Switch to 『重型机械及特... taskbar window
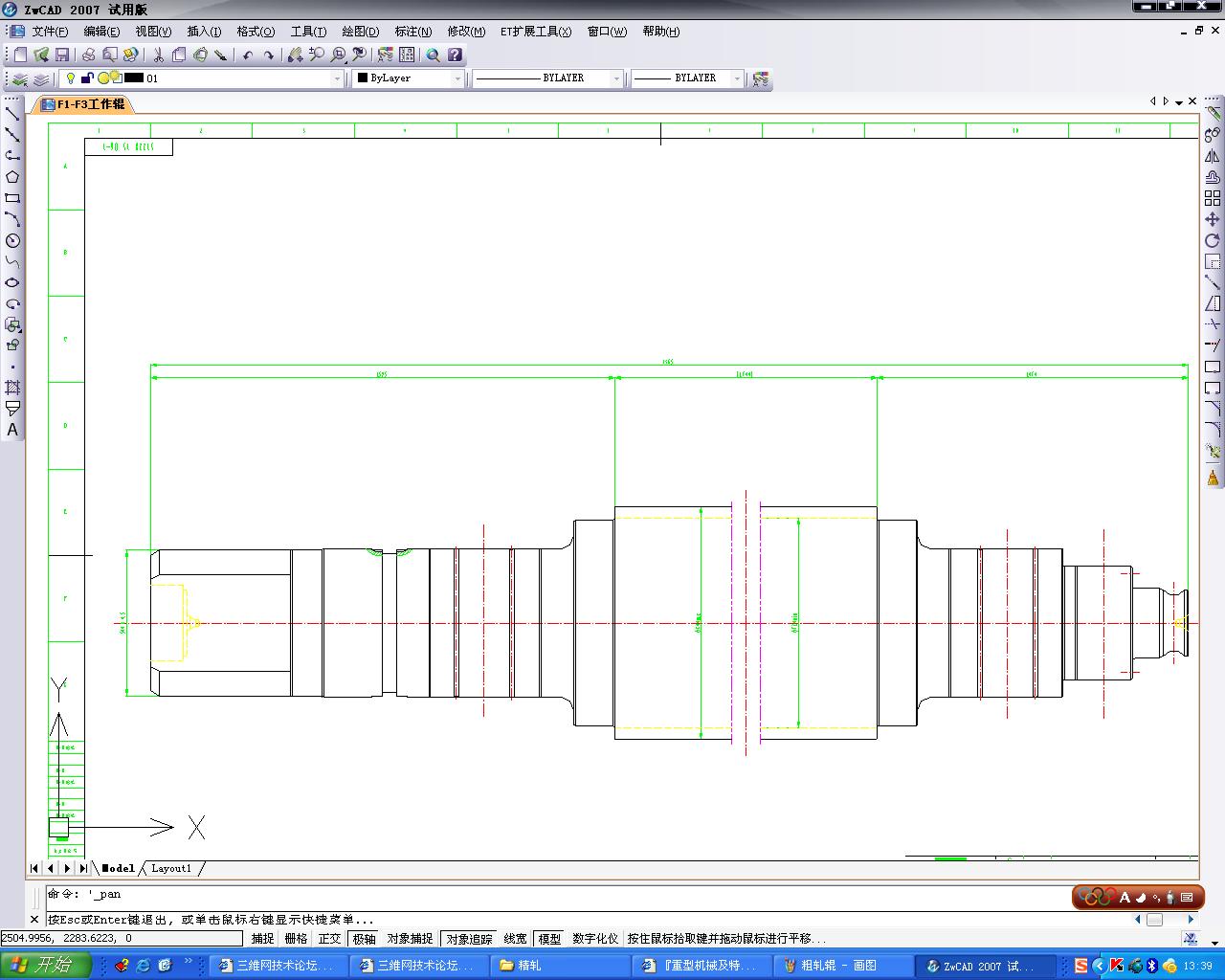Image resolution: width=1225 pixels, height=980 pixels. coord(701,966)
